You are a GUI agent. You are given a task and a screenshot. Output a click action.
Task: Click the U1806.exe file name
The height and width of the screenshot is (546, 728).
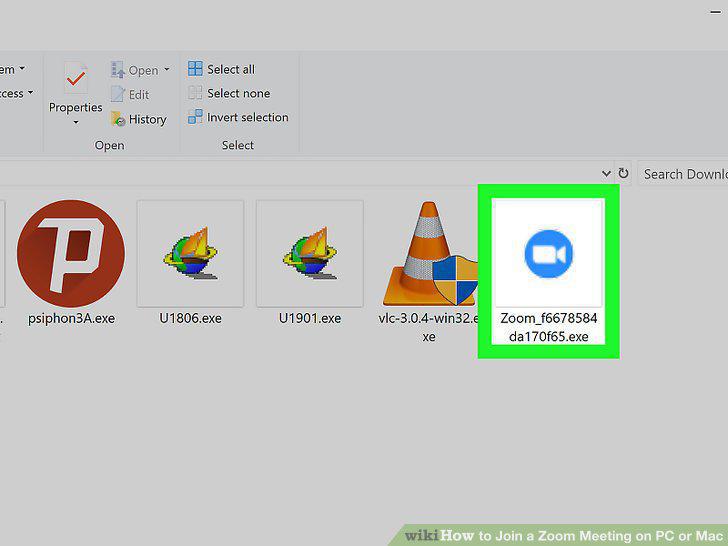tap(190, 319)
